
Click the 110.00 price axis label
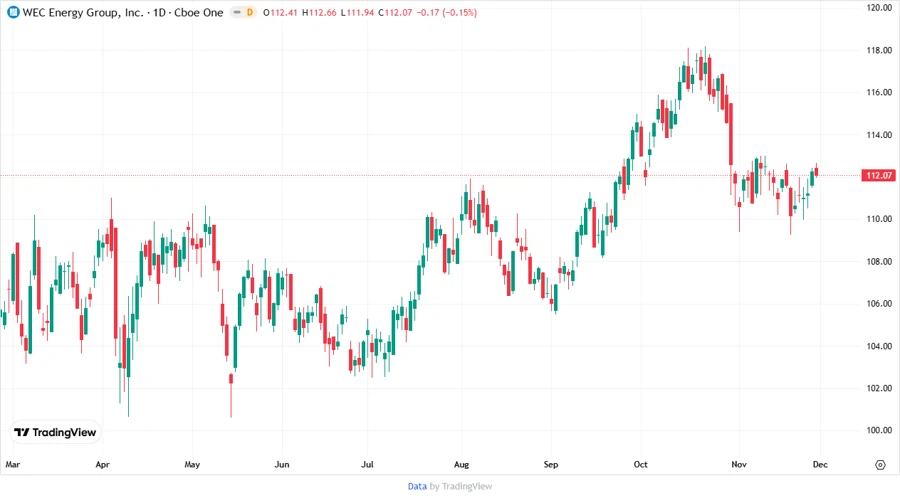pyautogui.click(x=879, y=219)
